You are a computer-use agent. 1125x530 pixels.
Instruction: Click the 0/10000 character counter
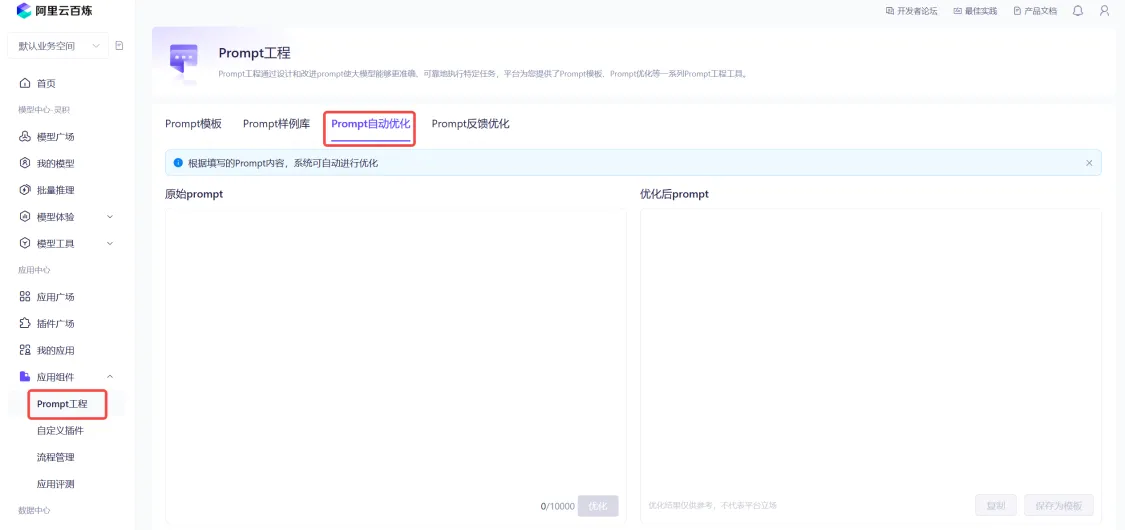tap(557, 506)
